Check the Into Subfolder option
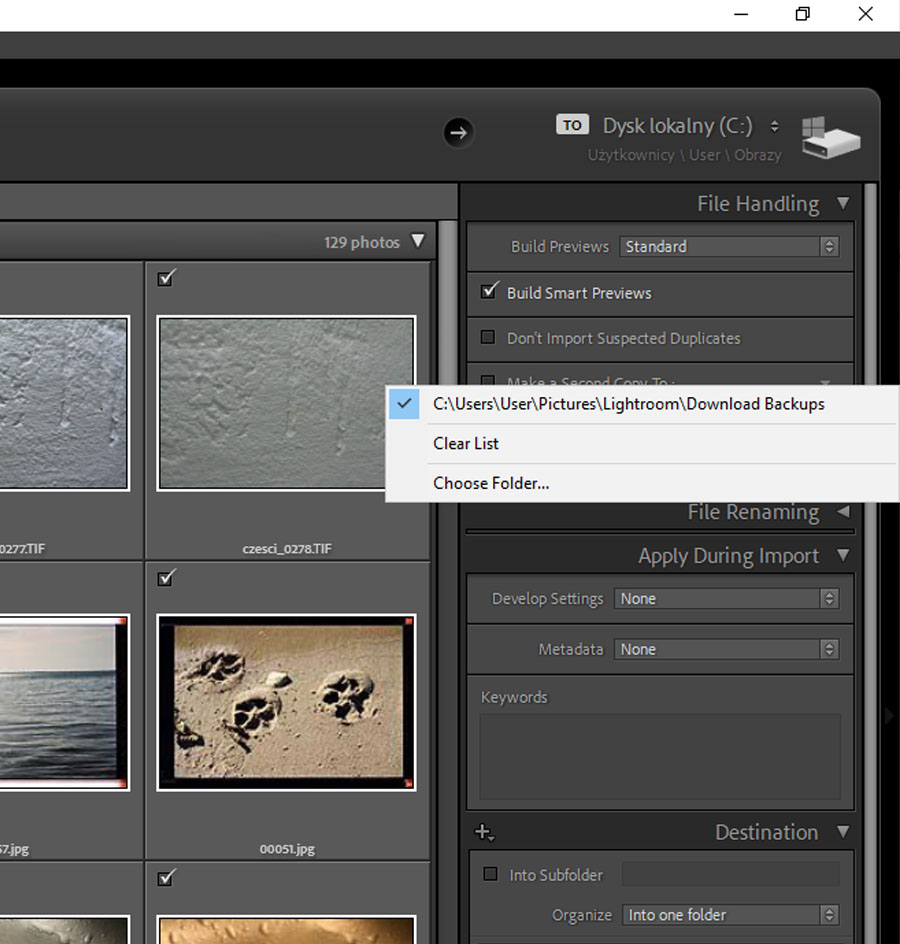Viewport: 900px width, 944px height. pyautogui.click(x=490, y=874)
